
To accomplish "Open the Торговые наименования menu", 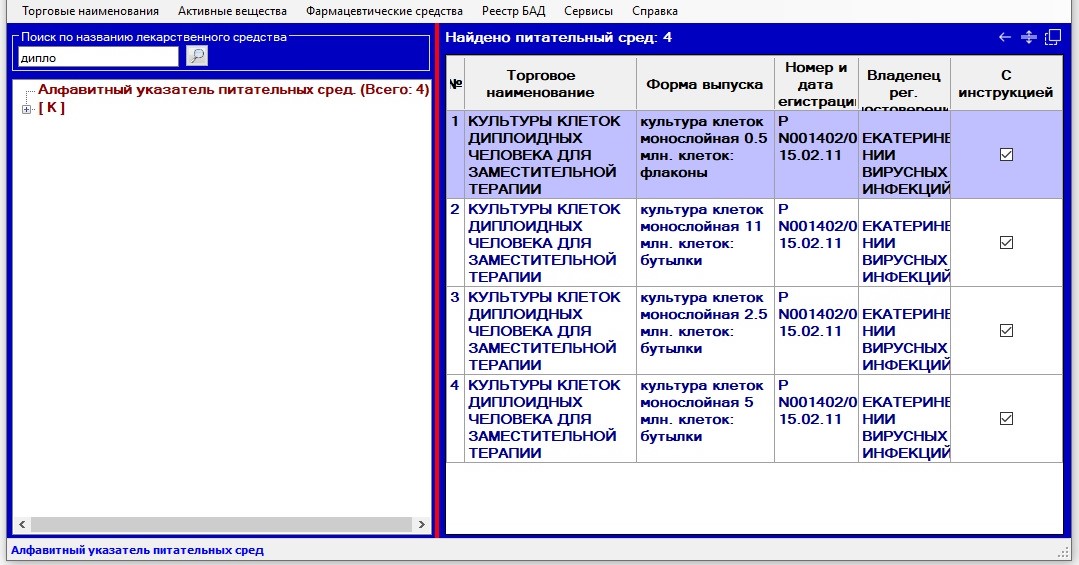I will click(x=90, y=11).
